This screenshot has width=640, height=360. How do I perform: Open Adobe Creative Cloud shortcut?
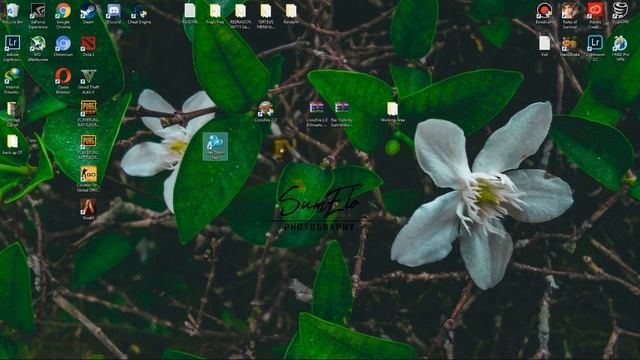pyautogui.click(x=595, y=16)
